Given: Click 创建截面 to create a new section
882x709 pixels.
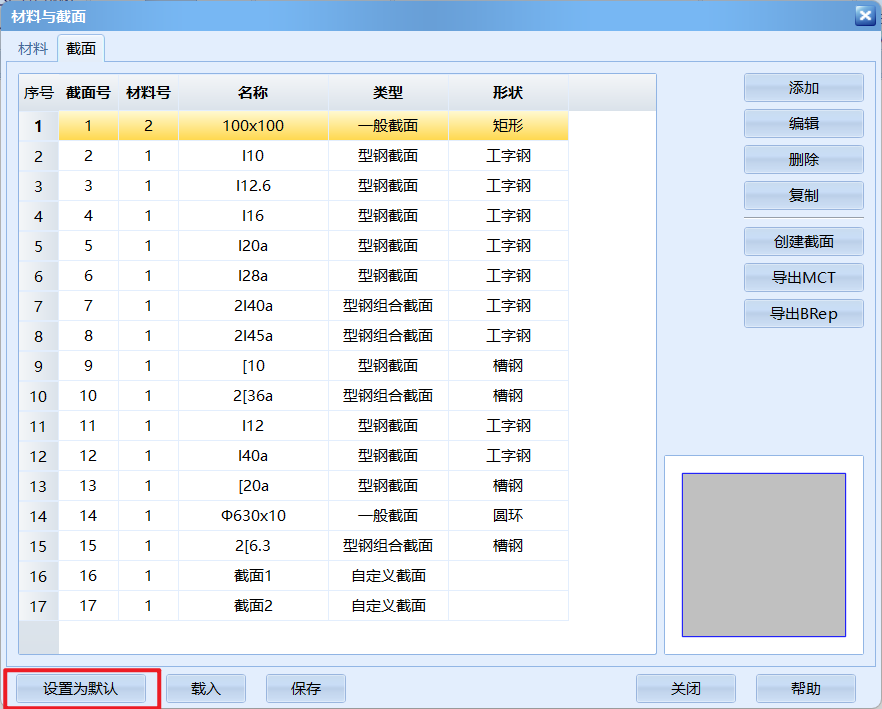Looking at the screenshot, I should tap(803, 241).
